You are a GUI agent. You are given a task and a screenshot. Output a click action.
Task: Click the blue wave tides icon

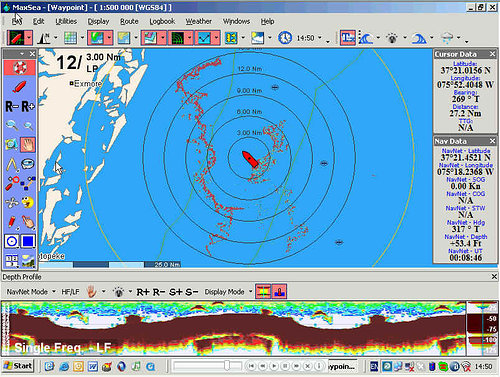pos(366,38)
